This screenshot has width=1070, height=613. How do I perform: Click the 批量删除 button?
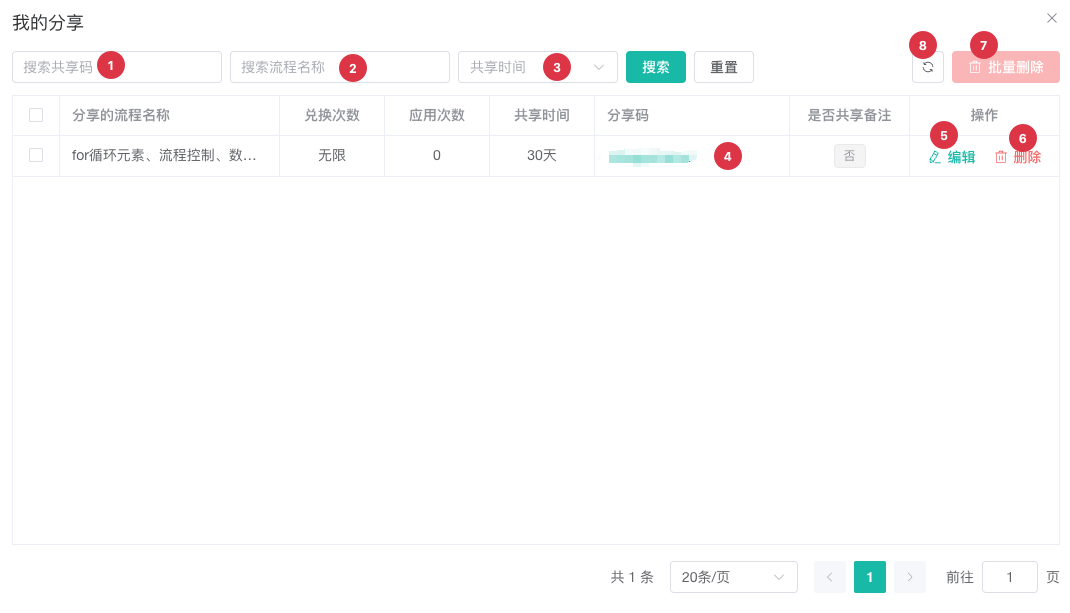point(1006,67)
